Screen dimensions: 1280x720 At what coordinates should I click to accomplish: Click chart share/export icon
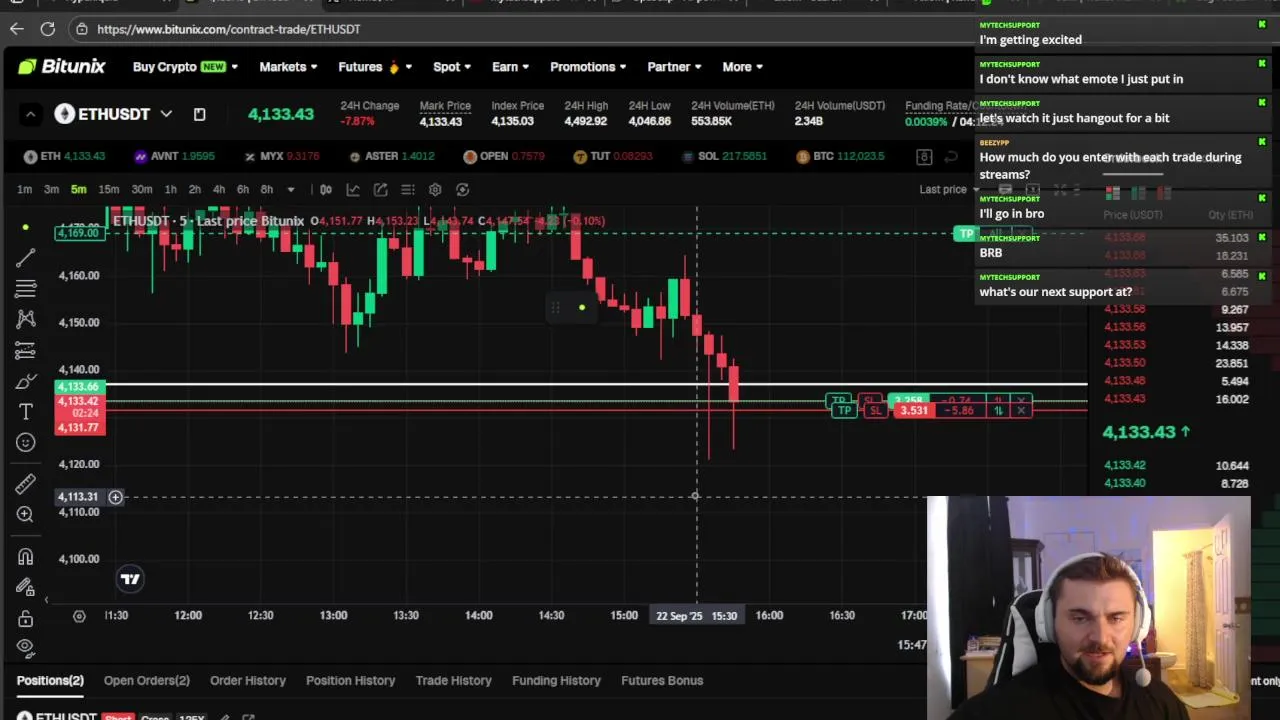point(381,189)
